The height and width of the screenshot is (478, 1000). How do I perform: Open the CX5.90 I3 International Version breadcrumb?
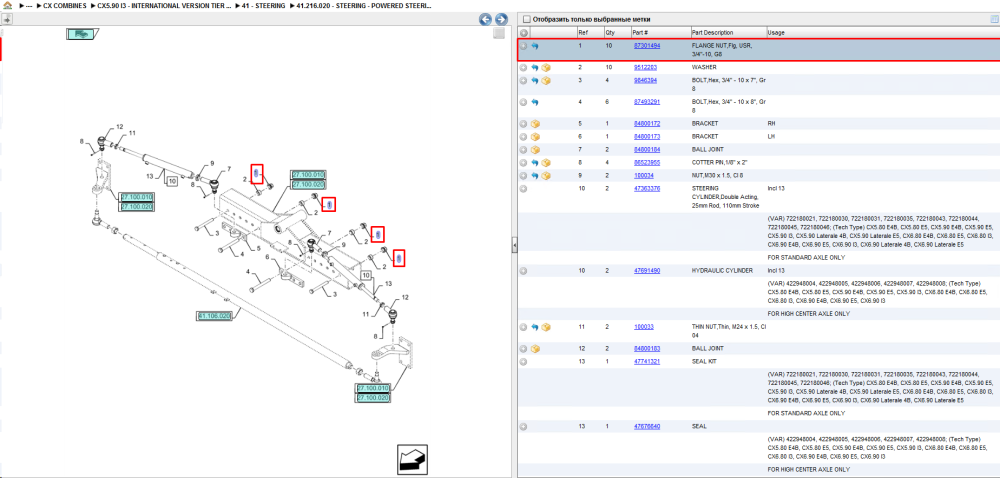[164, 5]
